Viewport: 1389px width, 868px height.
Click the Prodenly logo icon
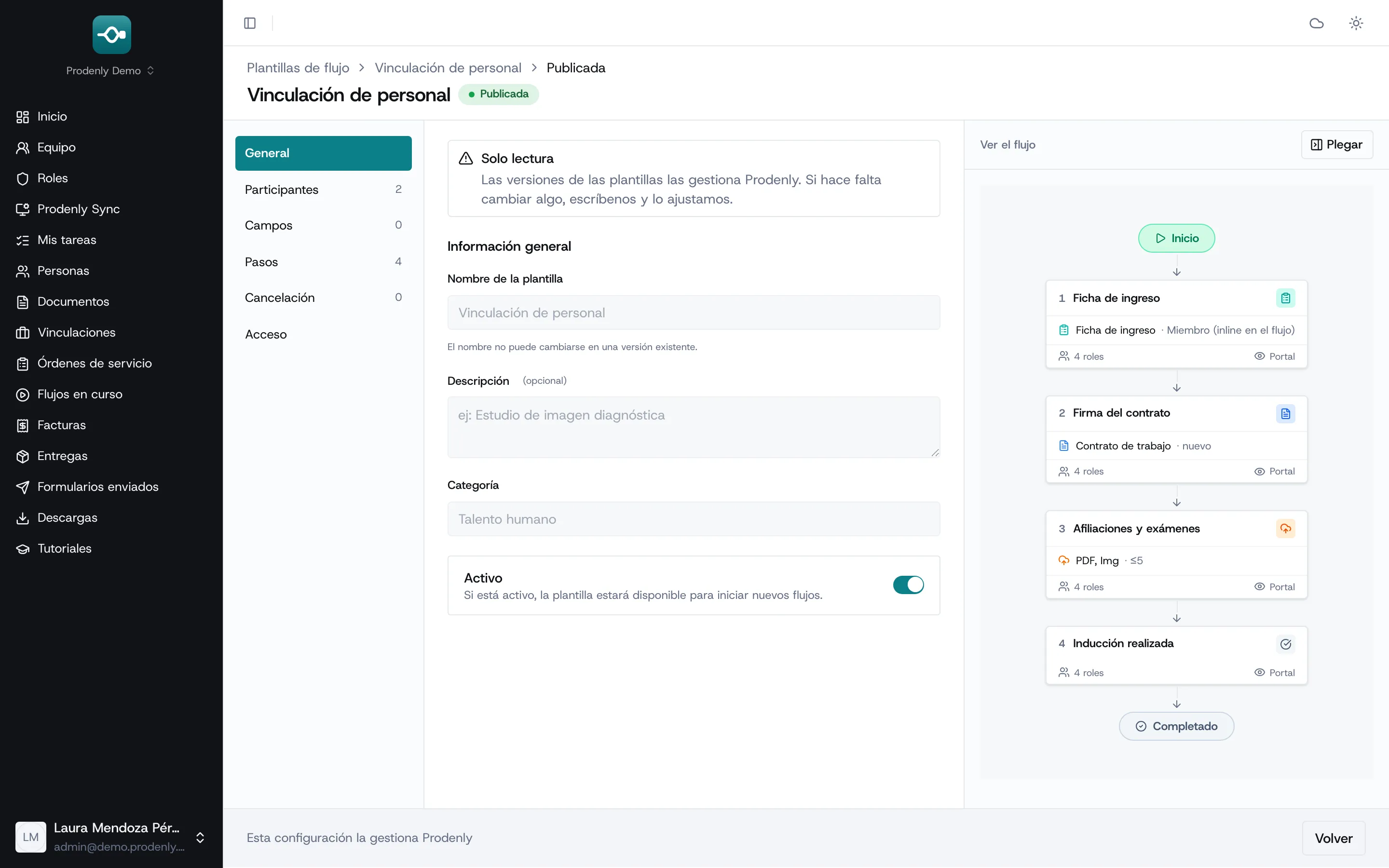pos(111,34)
